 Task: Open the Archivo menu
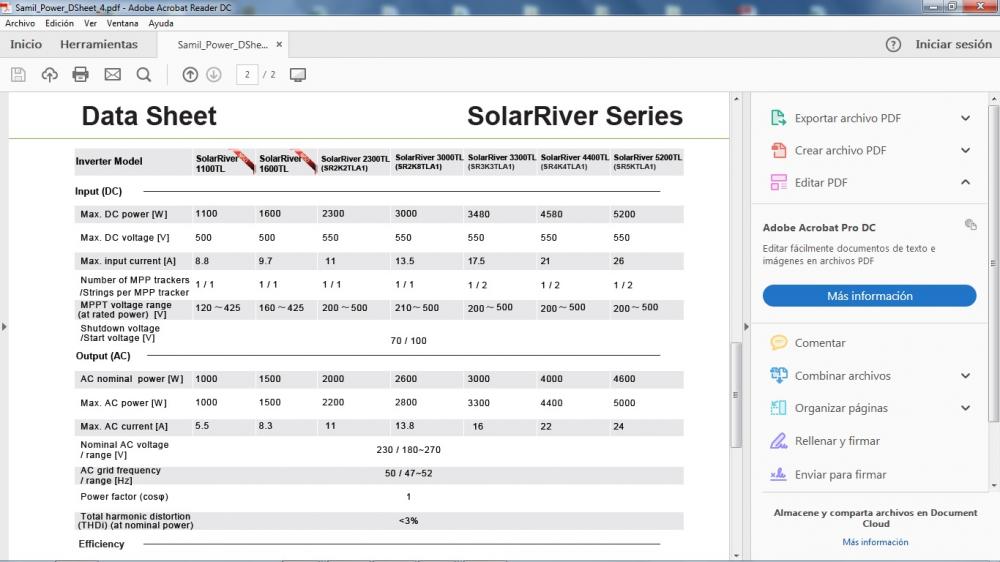point(20,23)
